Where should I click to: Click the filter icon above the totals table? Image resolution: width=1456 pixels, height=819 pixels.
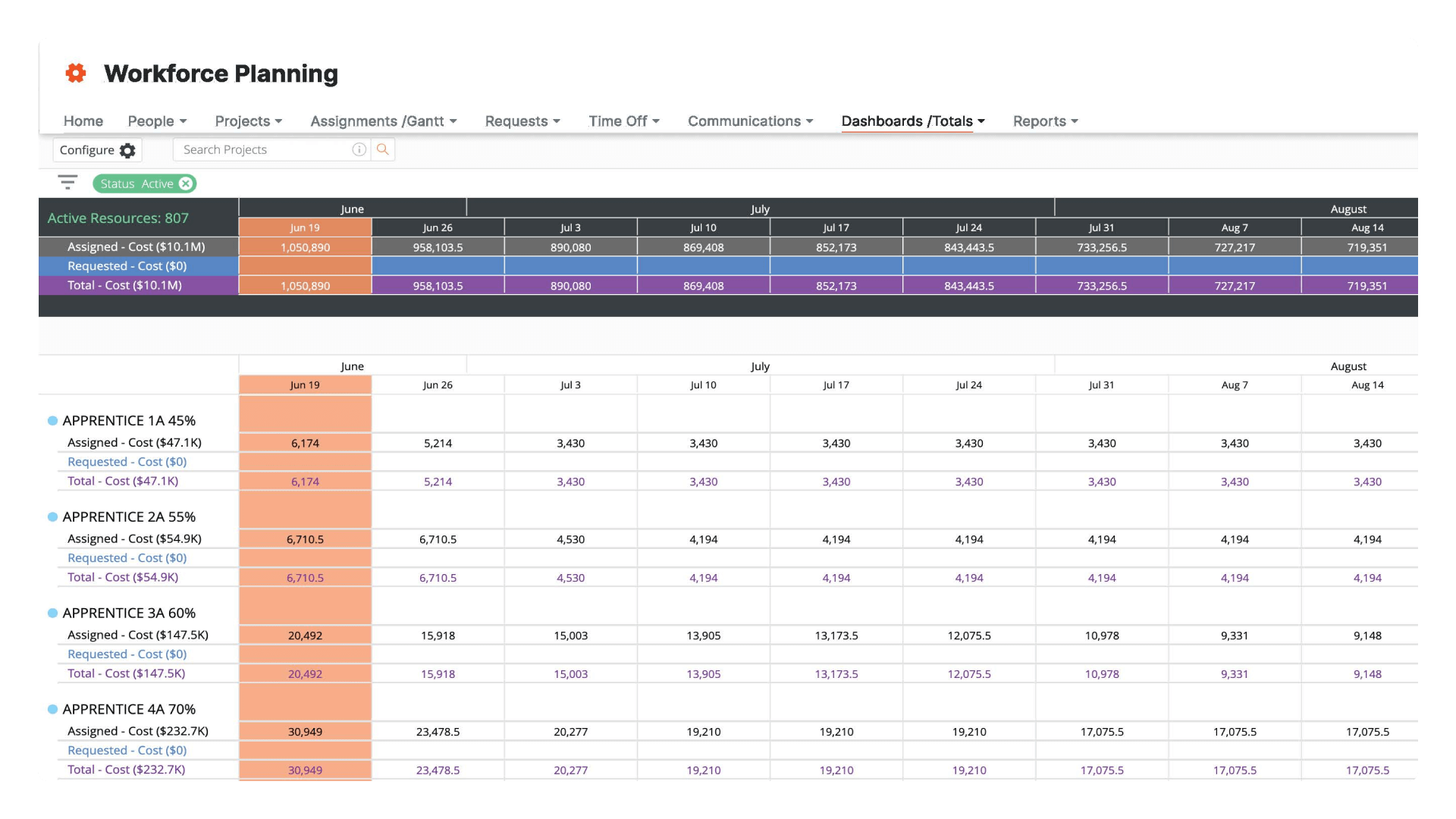[x=67, y=182]
